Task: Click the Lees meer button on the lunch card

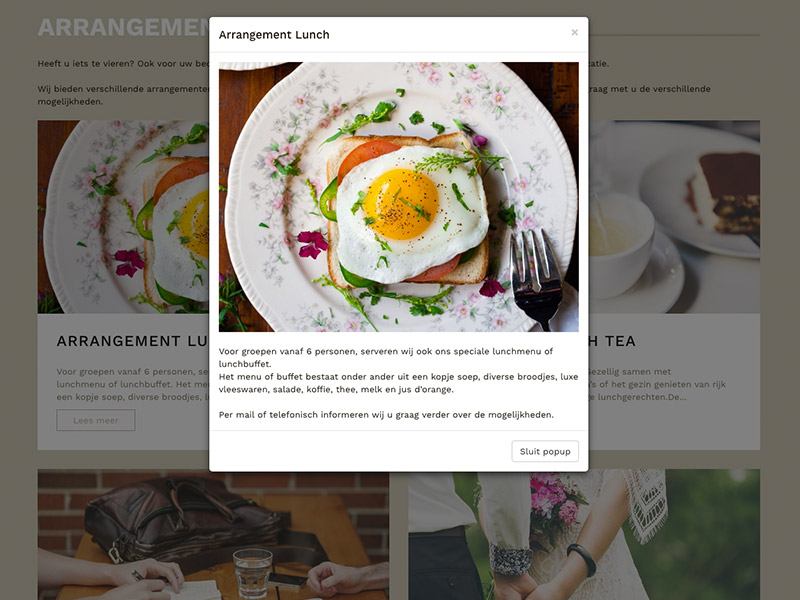Action: 96,420
